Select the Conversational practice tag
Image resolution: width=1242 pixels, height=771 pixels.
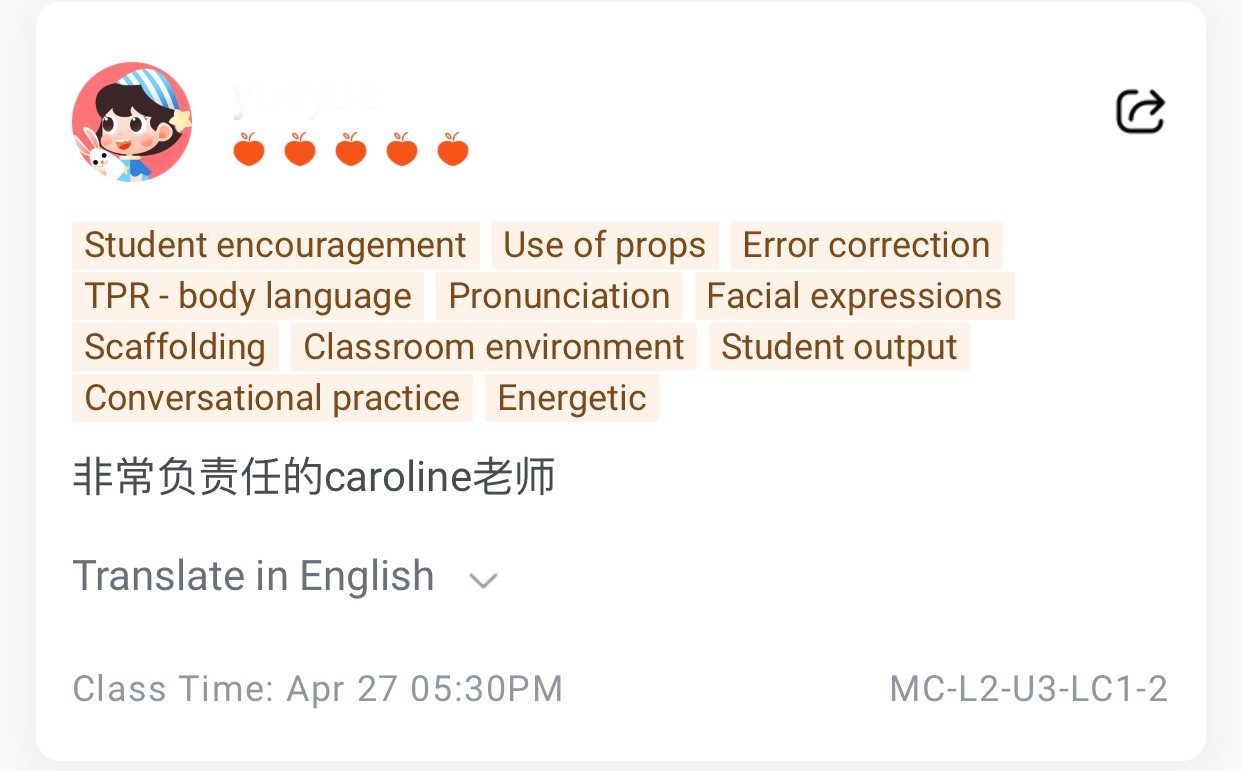click(272, 398)
